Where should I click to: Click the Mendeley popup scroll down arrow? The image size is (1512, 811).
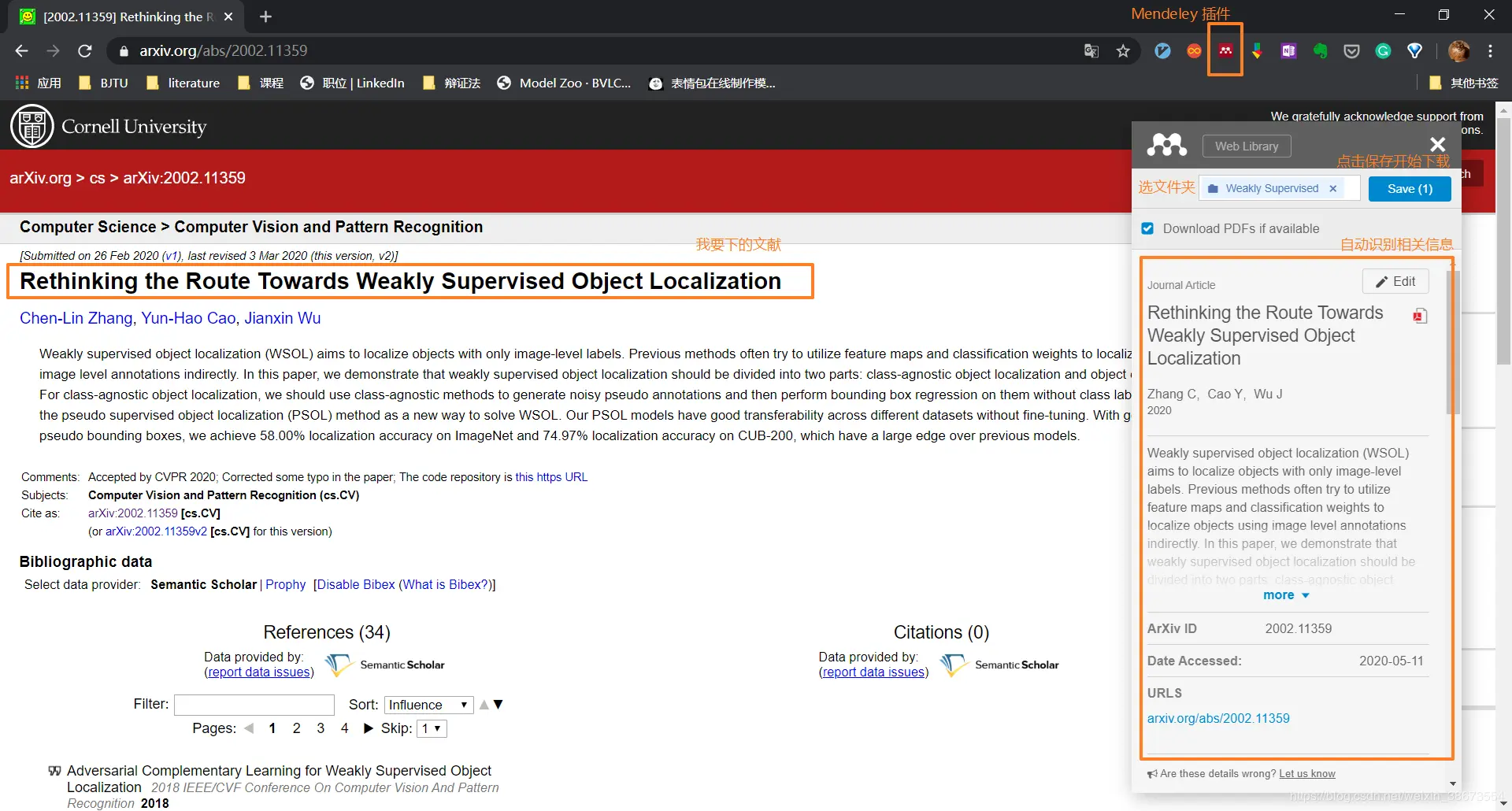tap(1453, 783)
